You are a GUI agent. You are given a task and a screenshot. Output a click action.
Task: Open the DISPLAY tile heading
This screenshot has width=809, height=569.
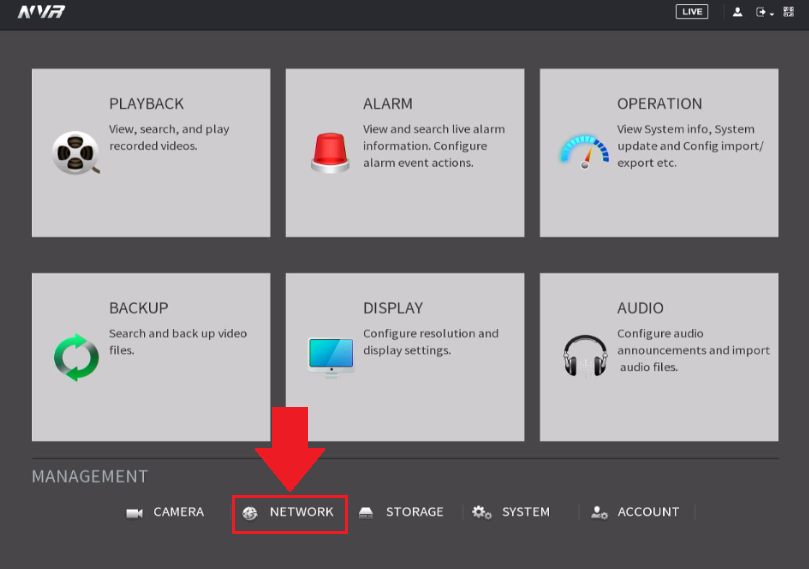pyautogui.click(x=393, y=308)
